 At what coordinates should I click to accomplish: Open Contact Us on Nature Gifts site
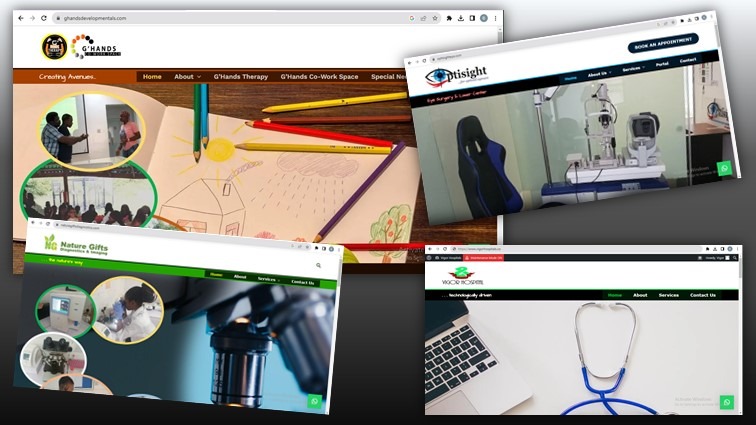click(303, 282)
